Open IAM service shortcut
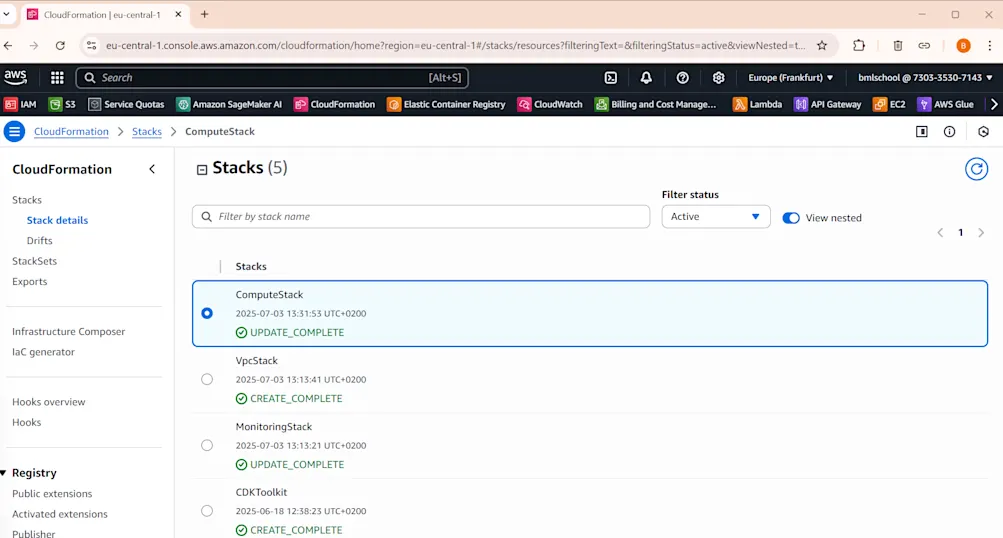This screenshot has height=538, width=1003. click(x=20, y=104)
